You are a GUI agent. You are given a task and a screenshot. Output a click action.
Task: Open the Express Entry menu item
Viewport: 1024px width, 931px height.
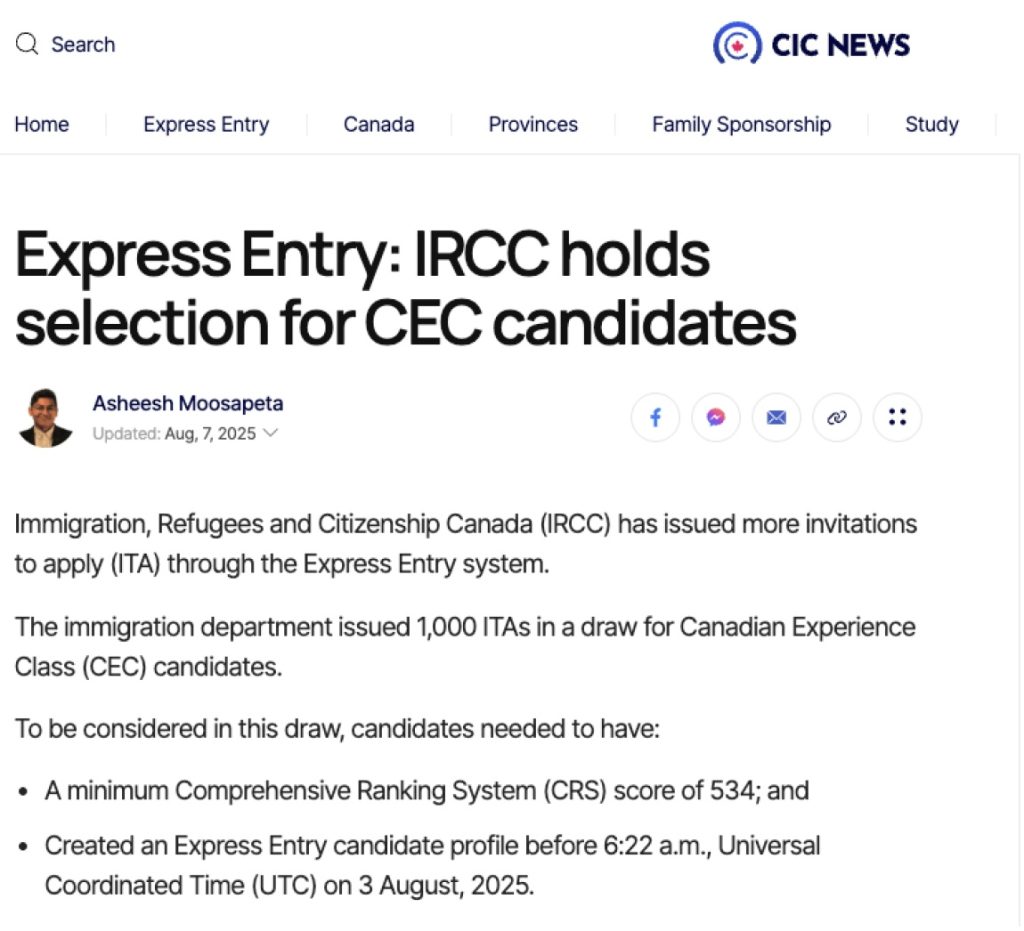pyautogui.click(x=206, y=124)
